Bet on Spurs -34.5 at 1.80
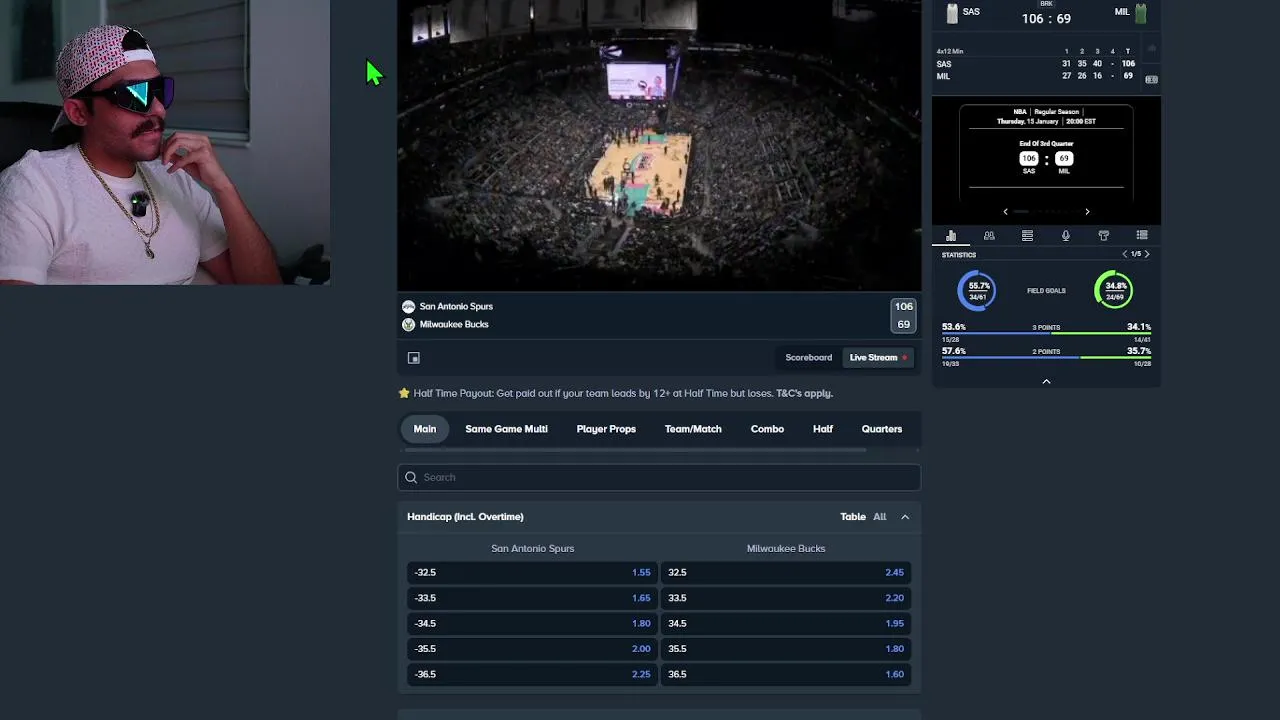 pos(533,624)
